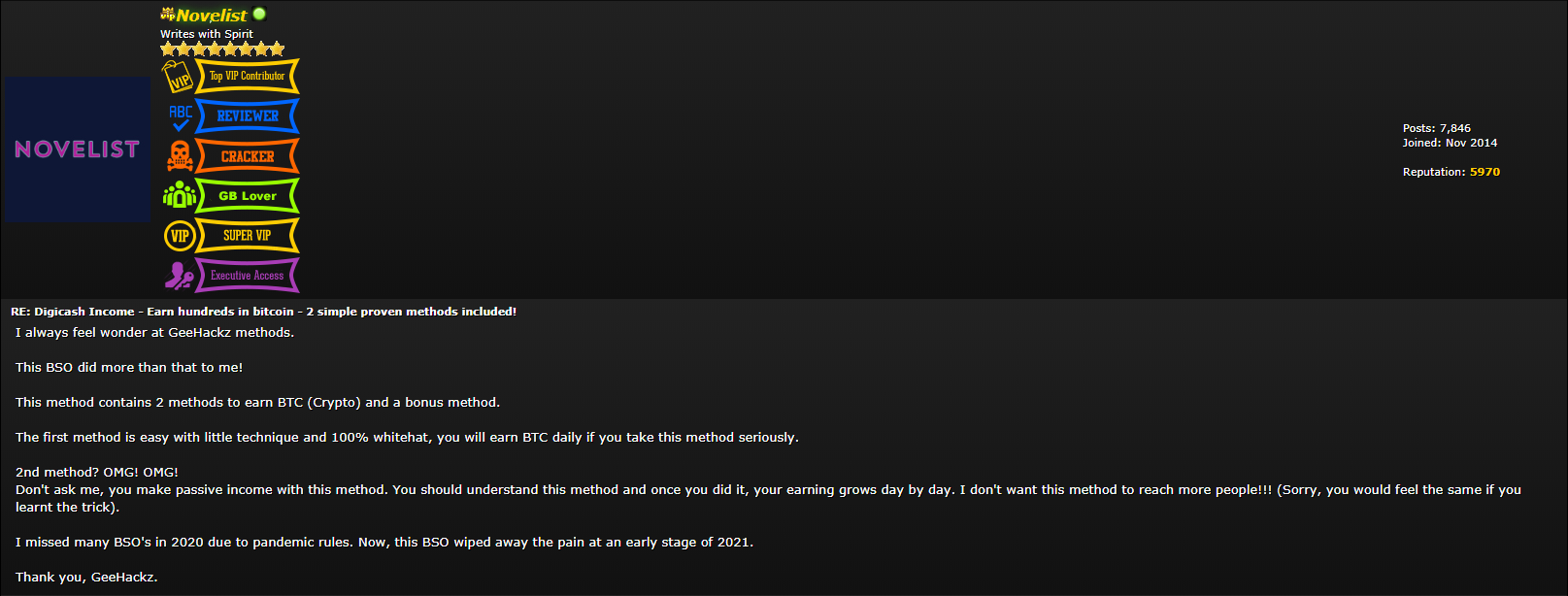Open the Novelist avatar image
Viewport: 1568px width, 596px height.
pos(78,149)
